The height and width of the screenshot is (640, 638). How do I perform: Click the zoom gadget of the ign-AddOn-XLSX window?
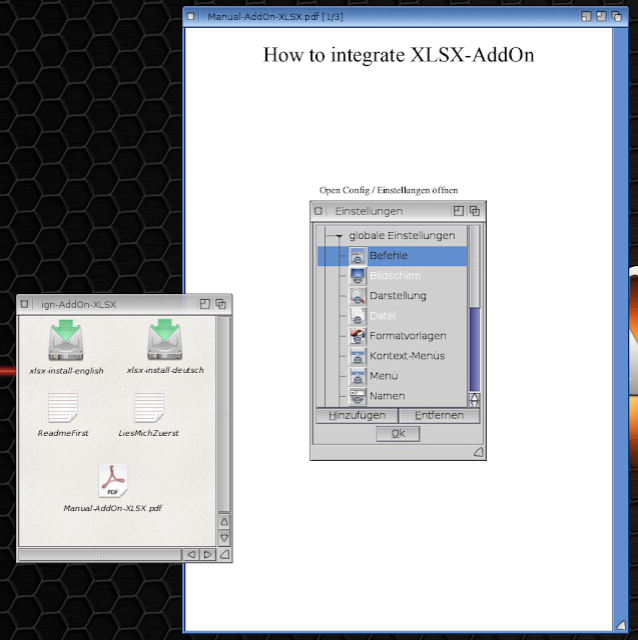[x=205, y=303]
